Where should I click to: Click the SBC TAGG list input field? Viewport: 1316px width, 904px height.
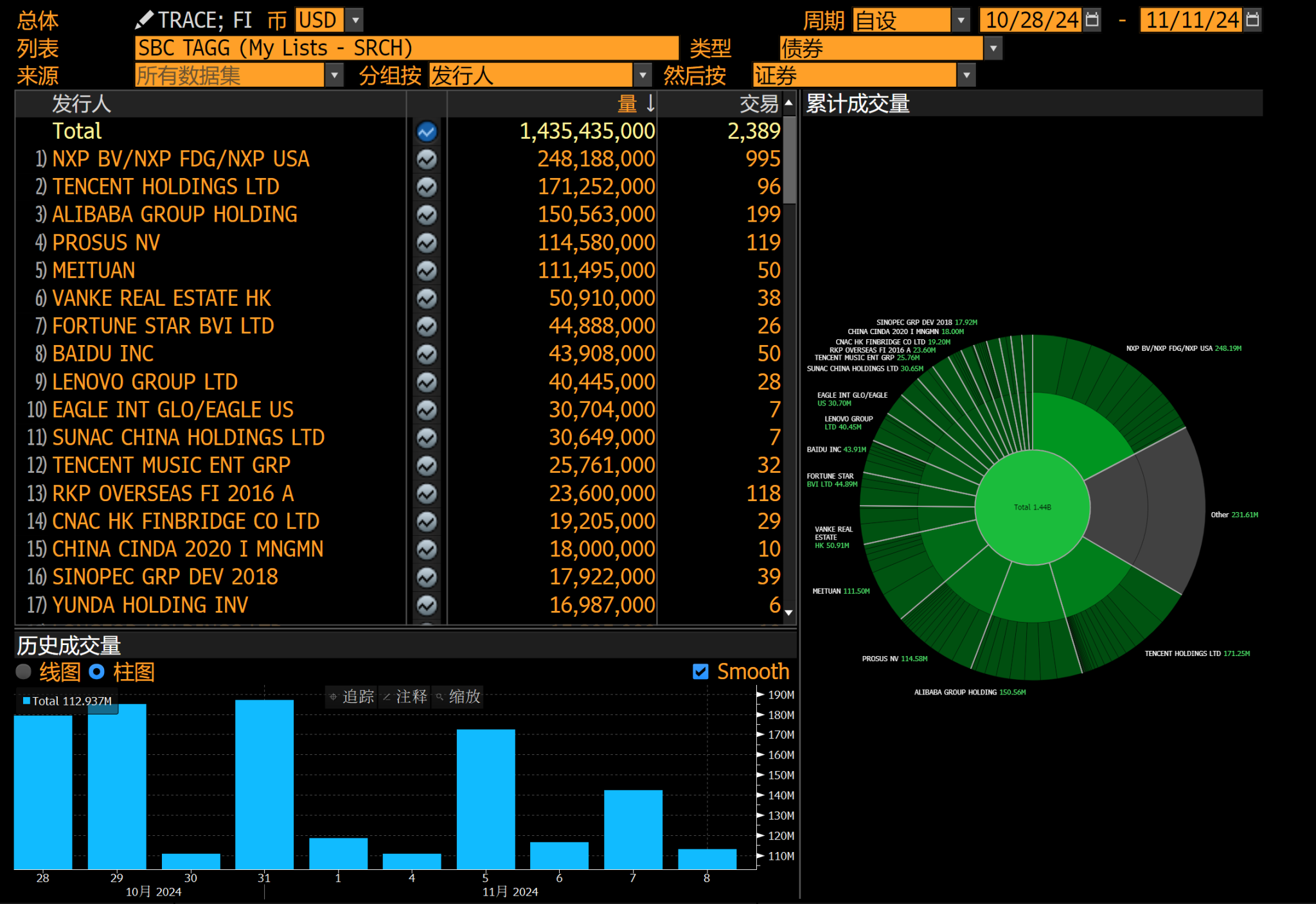(406, 48)
